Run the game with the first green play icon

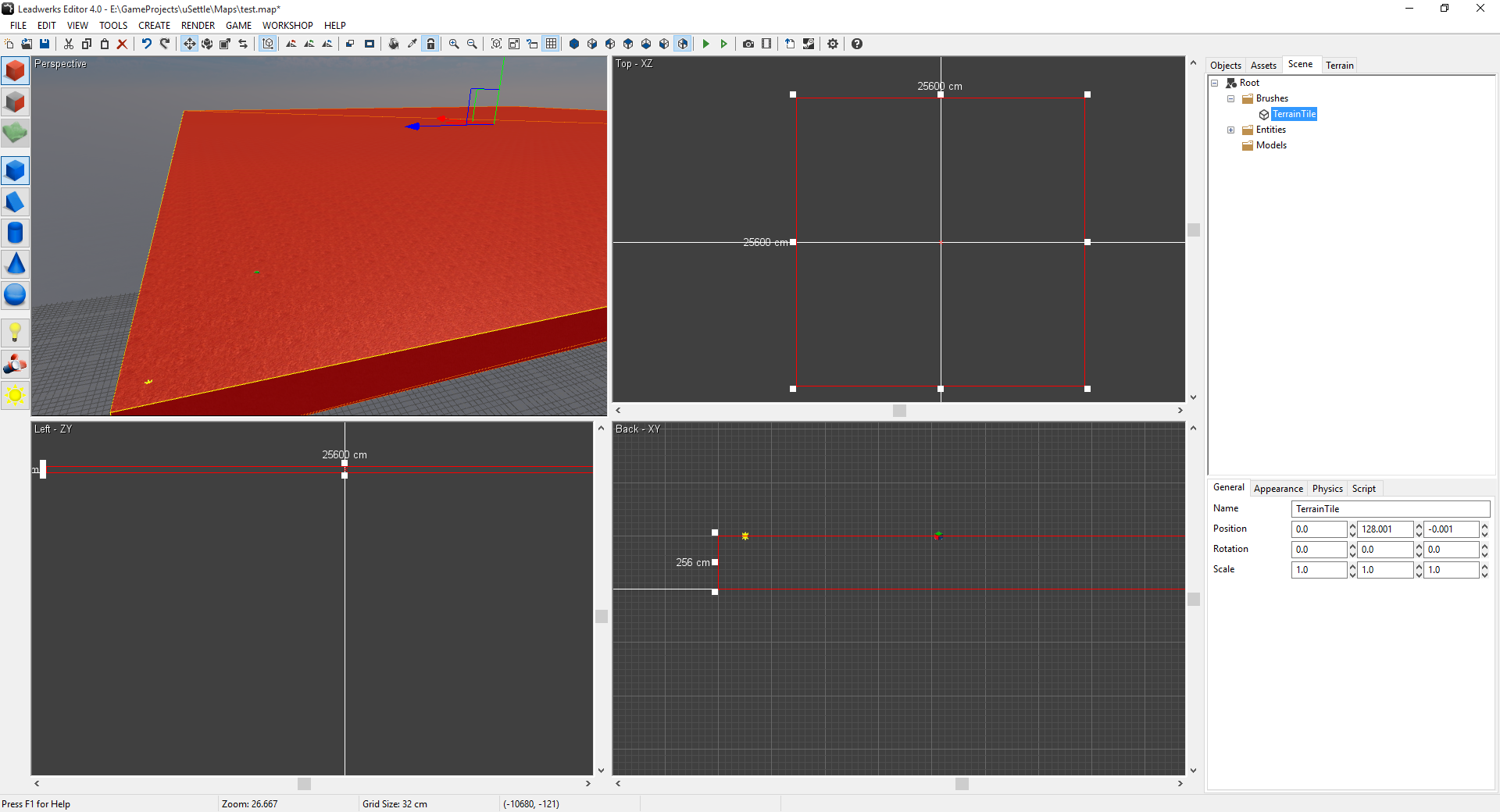(x=706, y=44)
